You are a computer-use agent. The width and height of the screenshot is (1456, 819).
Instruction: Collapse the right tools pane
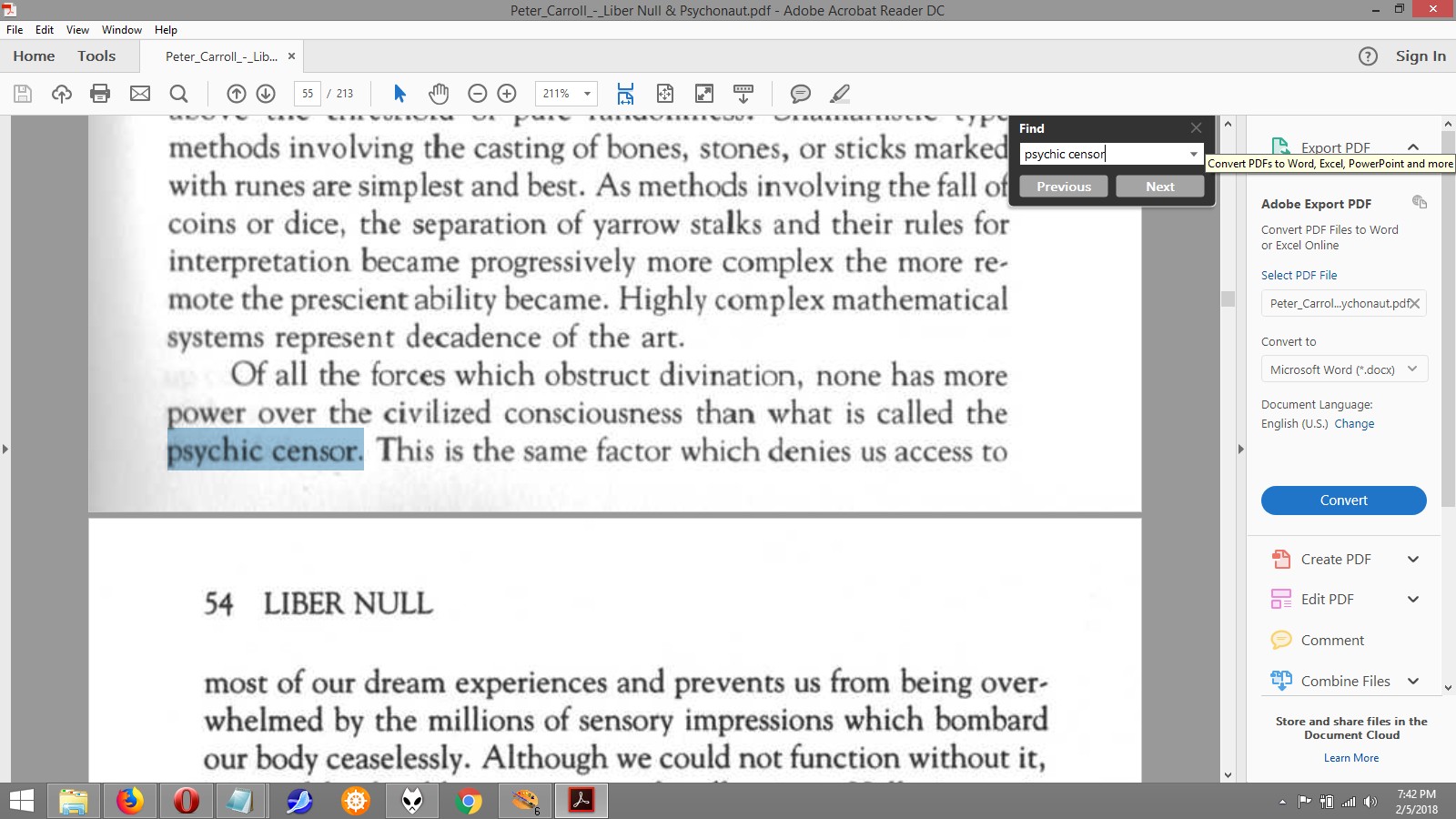1239,449
